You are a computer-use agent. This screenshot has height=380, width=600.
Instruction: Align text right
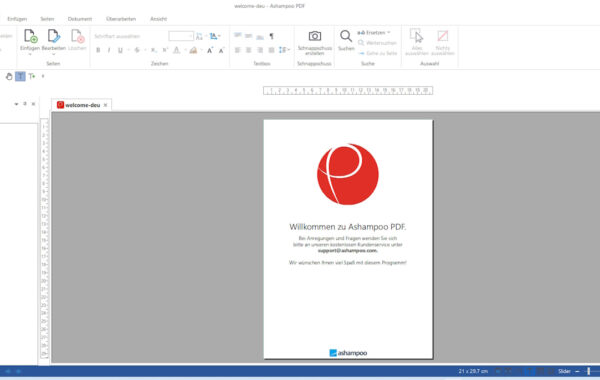tap(260, 50)
